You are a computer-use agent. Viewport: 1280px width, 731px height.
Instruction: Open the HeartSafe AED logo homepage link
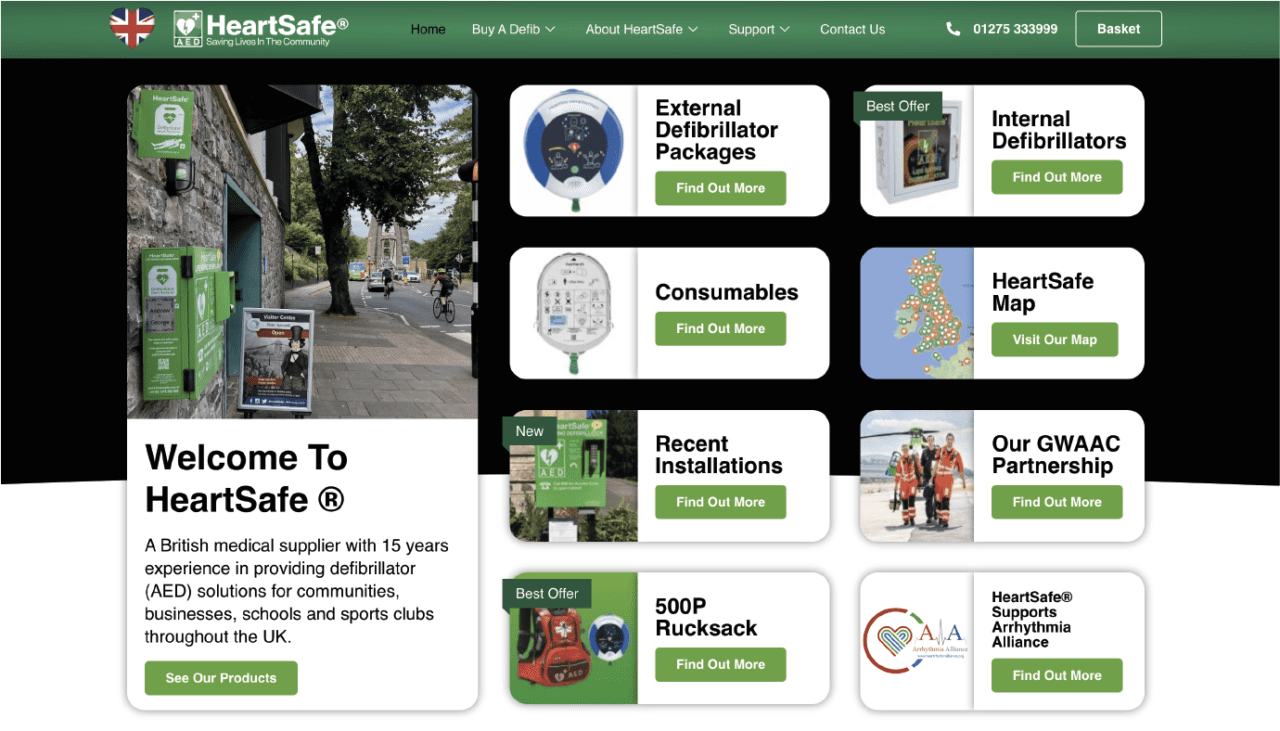click(261, 29)
